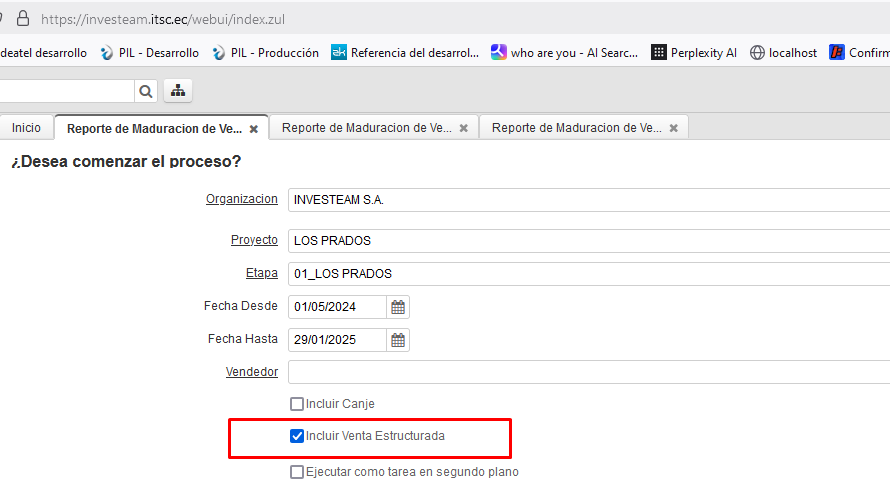
Task: Close the second Reporte de Maduracion tab
Action: pos(464,129)
